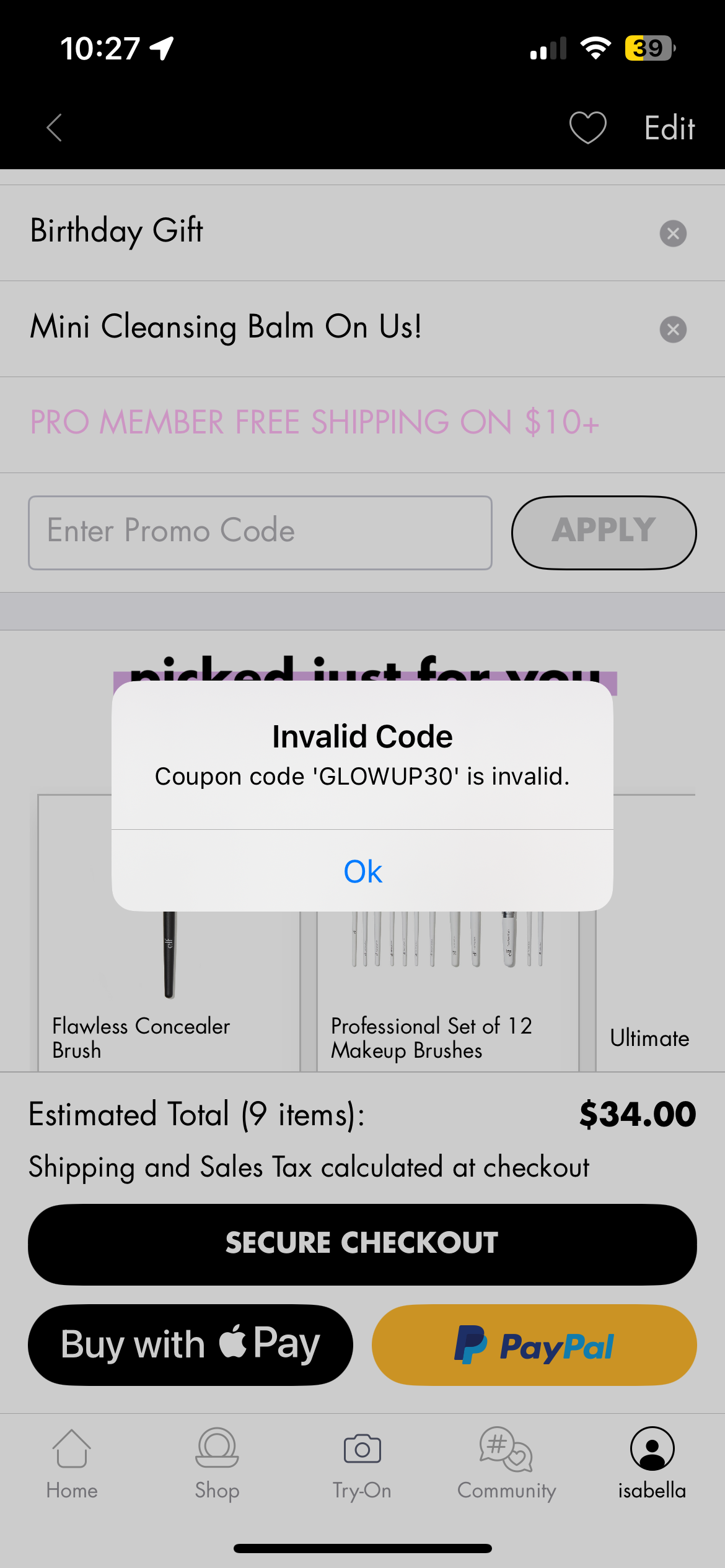Tap the back arrow in header
This screenshot has width=725, height=1568.
coord(55,128)
